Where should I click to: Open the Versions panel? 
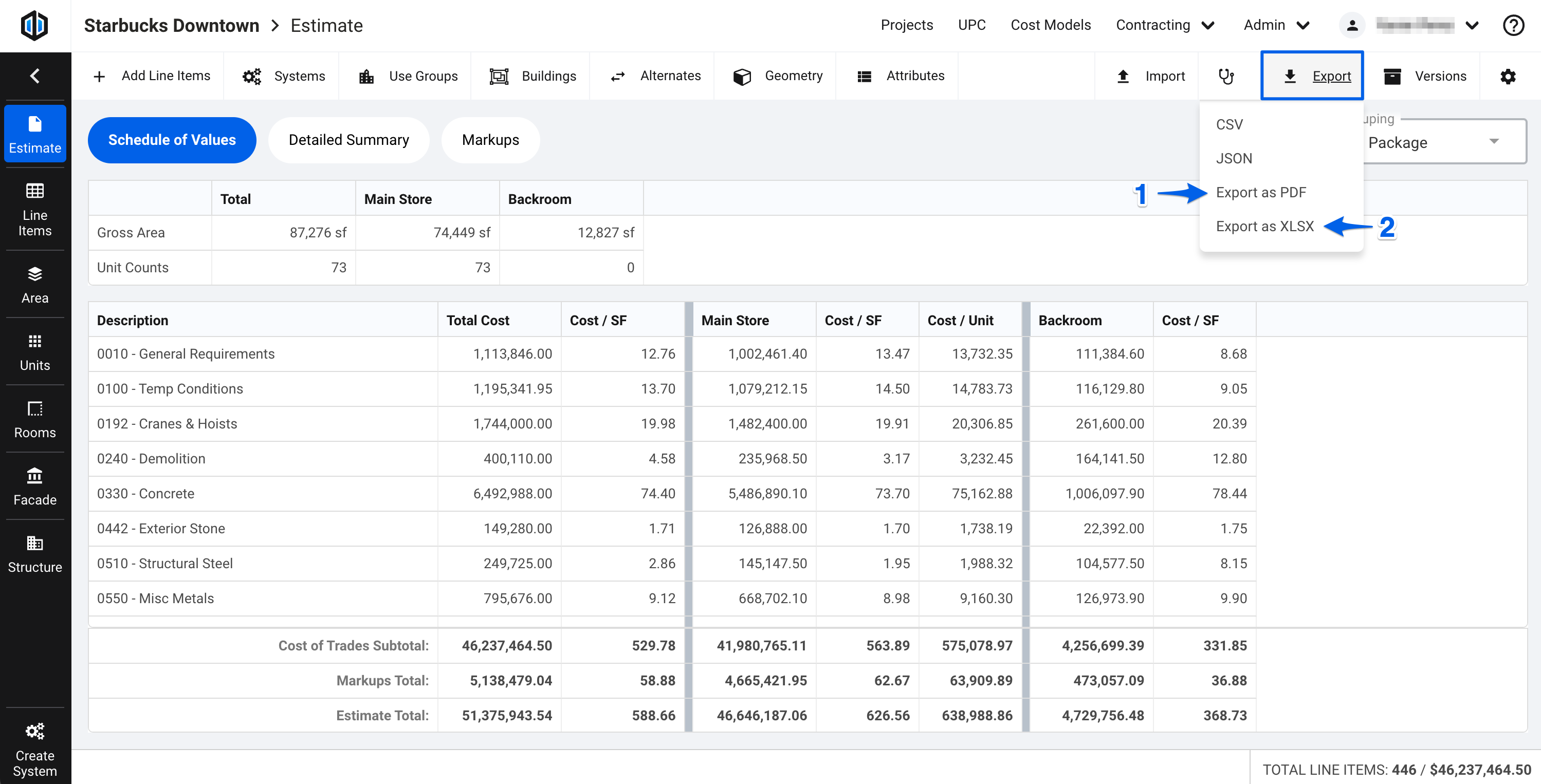(x=1425, y=76)
